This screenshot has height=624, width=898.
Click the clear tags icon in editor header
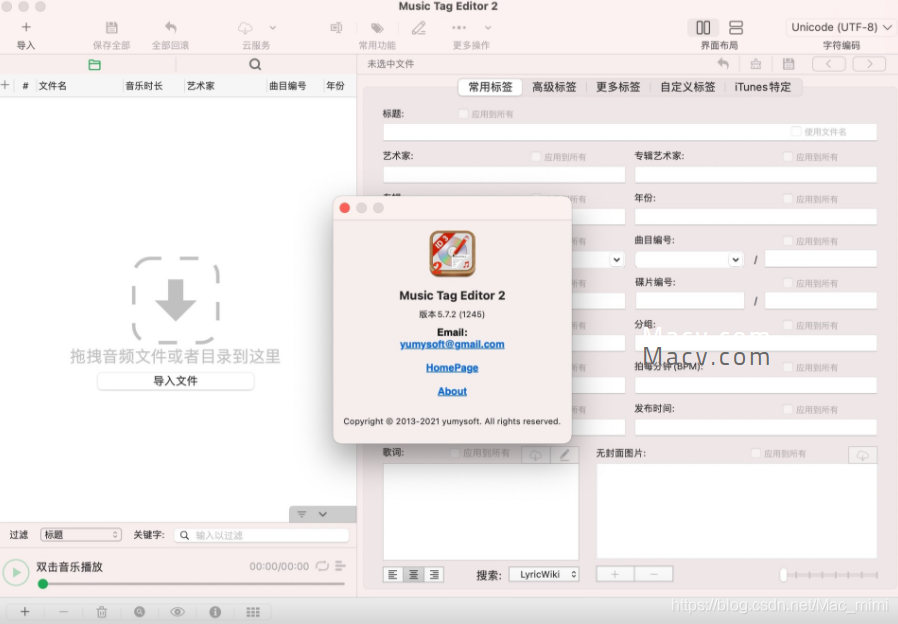click(756, 64)
